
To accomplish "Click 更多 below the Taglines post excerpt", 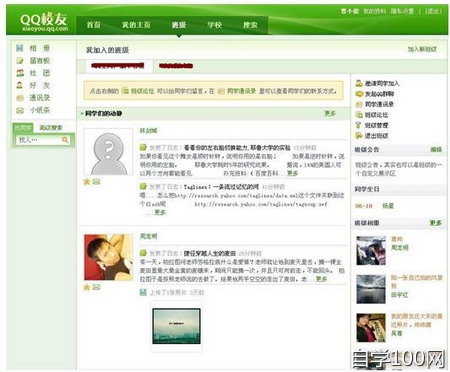I will pyautogui.click(x=160, y=212).
